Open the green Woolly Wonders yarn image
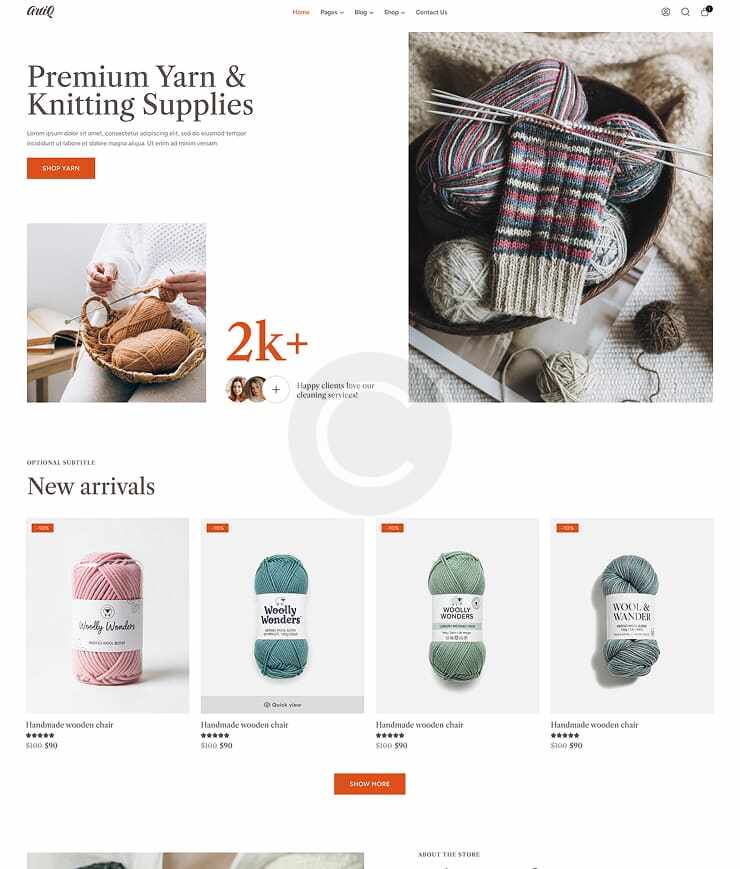740x869 pixels. [457, 616]
